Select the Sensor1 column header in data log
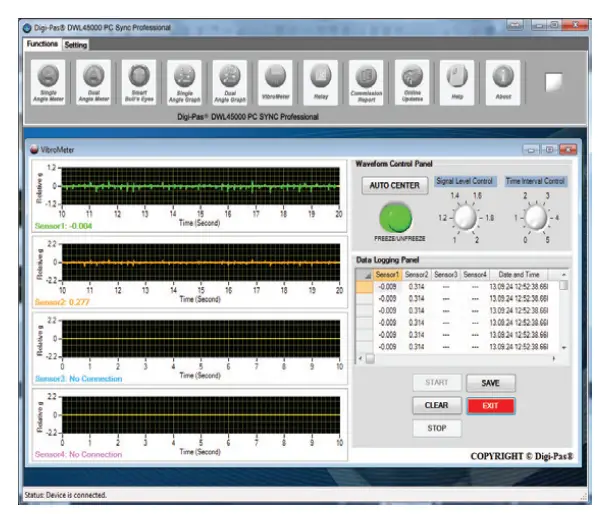Viewport: 614px width, 514px height. pyautogui.click(x=386, y=274)
